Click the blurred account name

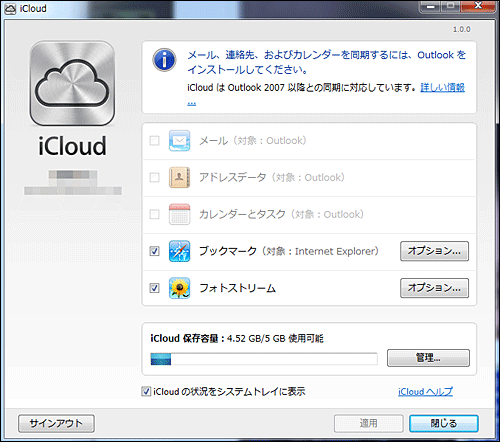(x=73, y=183)
